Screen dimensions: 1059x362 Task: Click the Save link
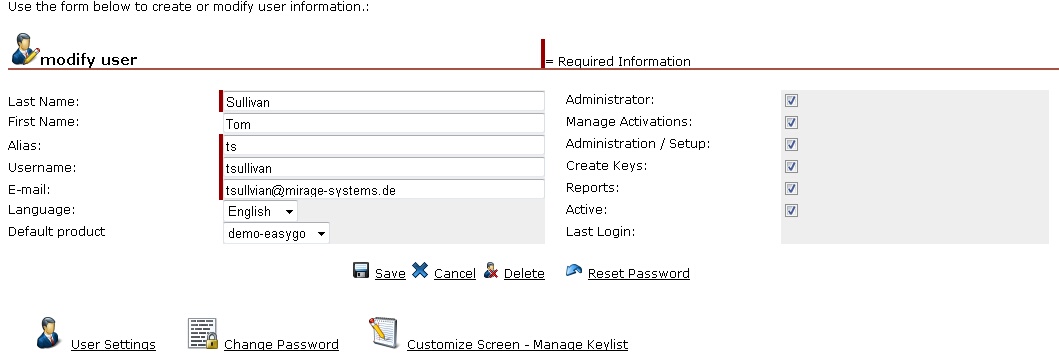tap(390, 274)
